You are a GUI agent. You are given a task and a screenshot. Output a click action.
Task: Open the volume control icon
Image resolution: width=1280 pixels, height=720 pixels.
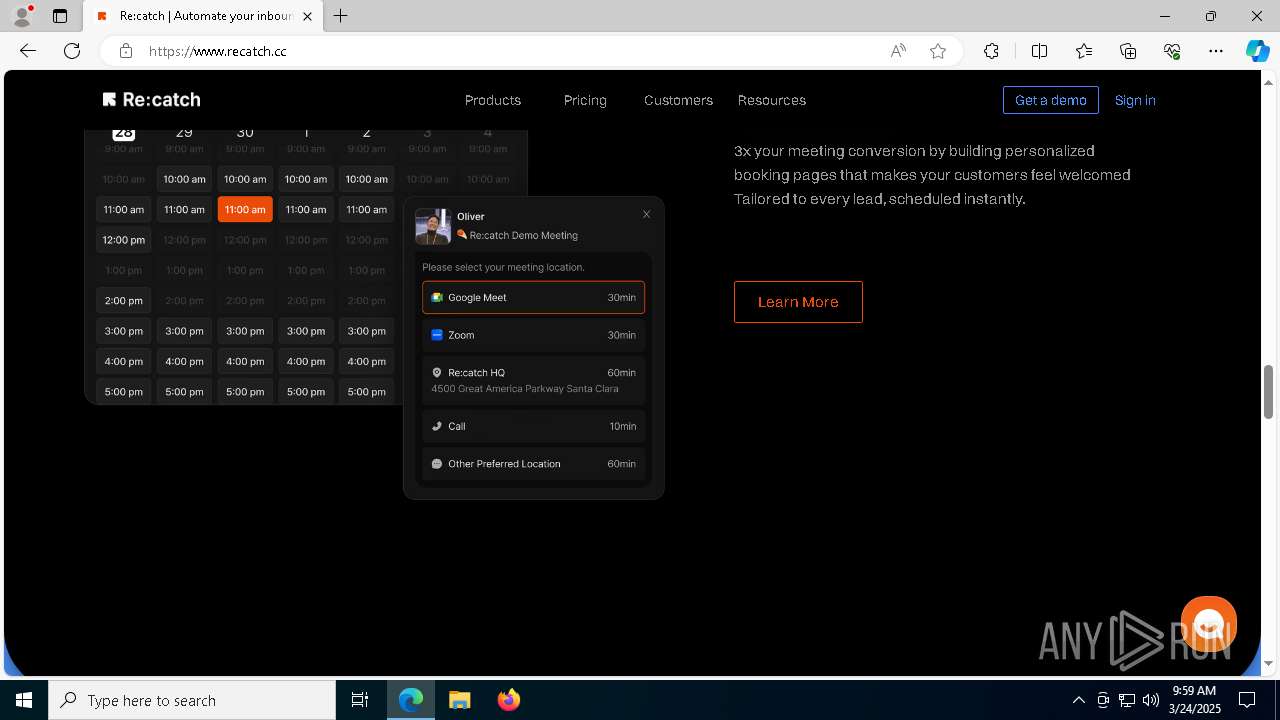click(1151, 700)
